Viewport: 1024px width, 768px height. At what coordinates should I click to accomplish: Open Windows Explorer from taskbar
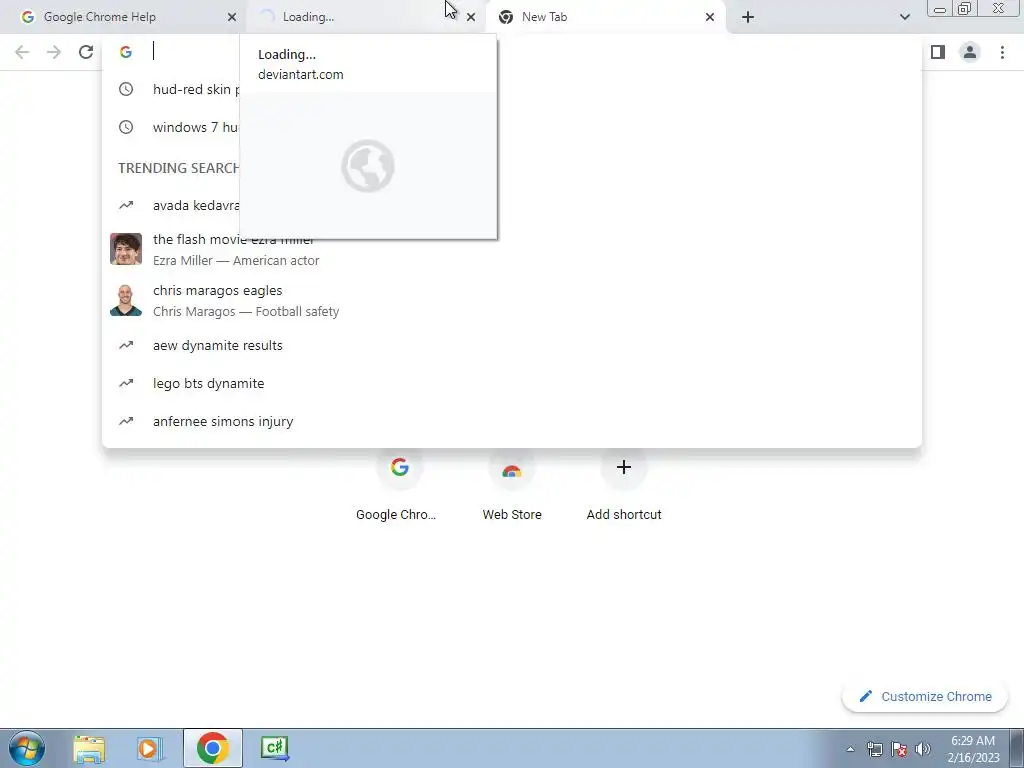(89, 748)
